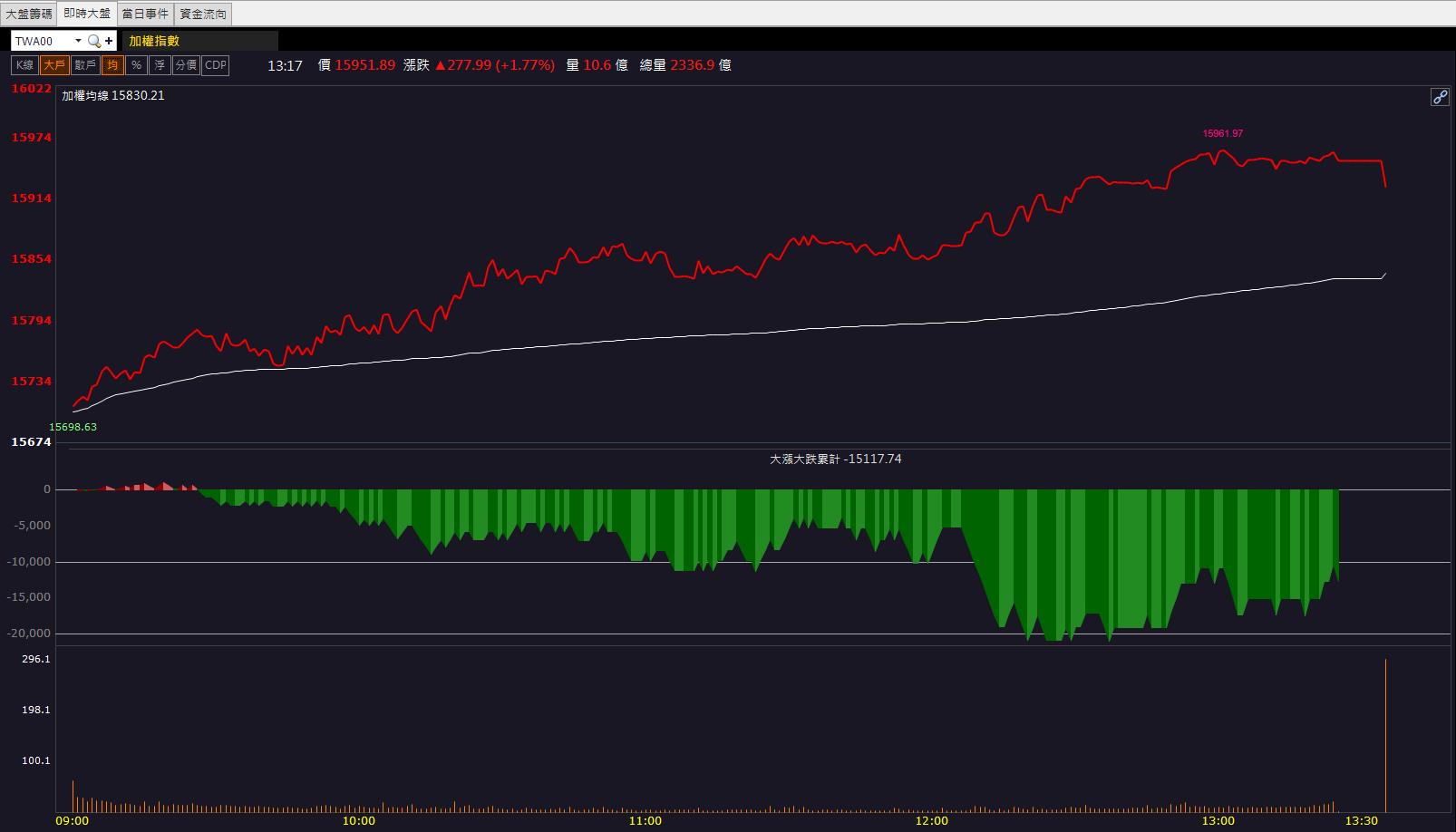Click the 15961.97 high price marker

click(x=1223, y=133)
